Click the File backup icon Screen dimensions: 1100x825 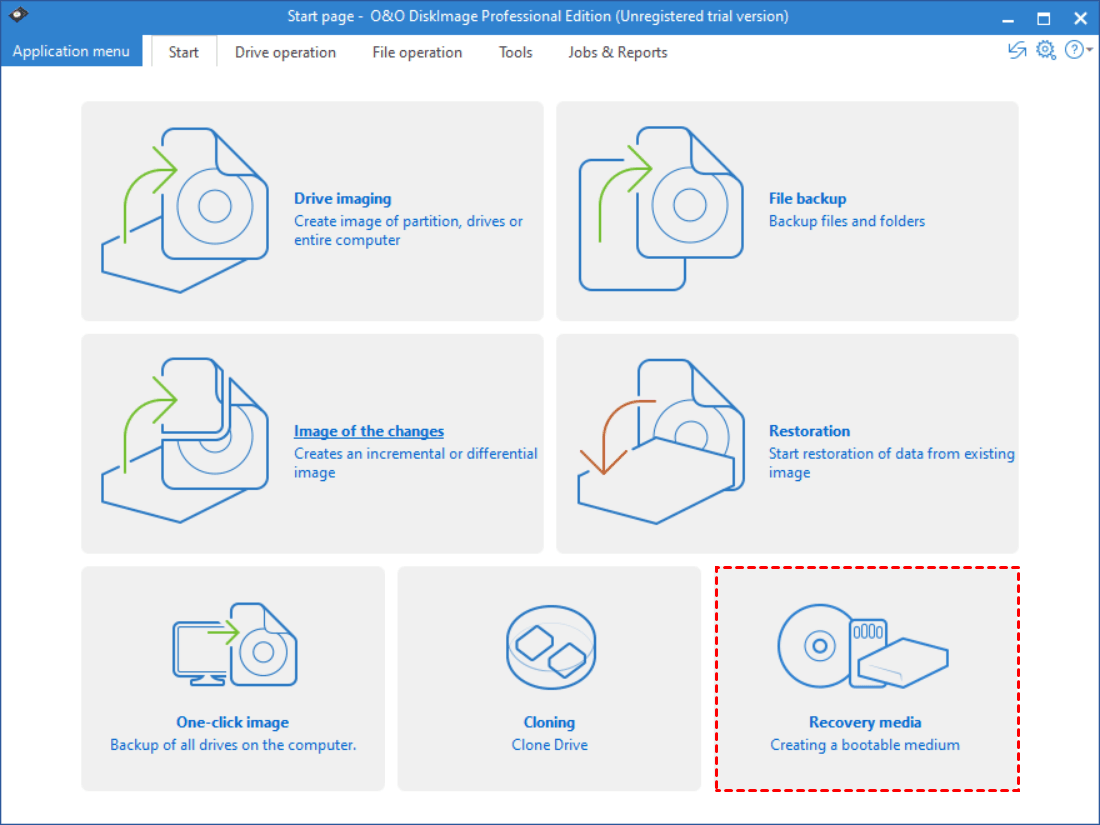click(661, 208)
